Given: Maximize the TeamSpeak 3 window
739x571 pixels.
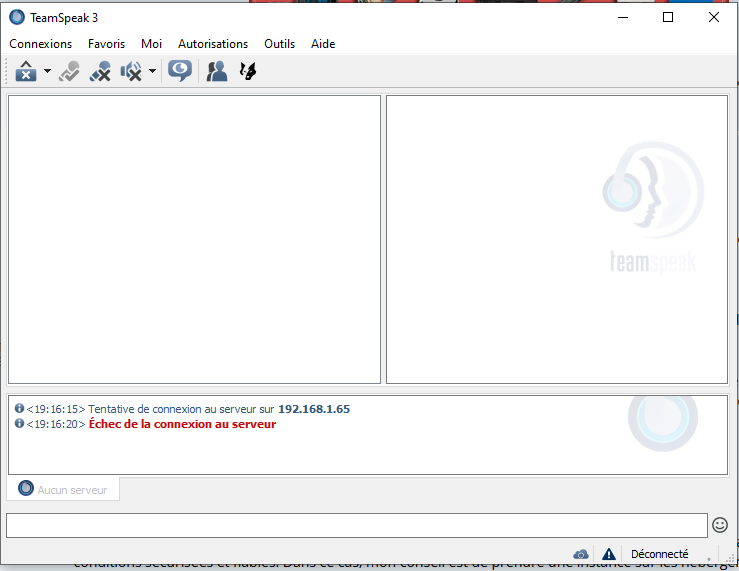Looking at the screenshot, I should pyautogui.click(x=668, y=17).
